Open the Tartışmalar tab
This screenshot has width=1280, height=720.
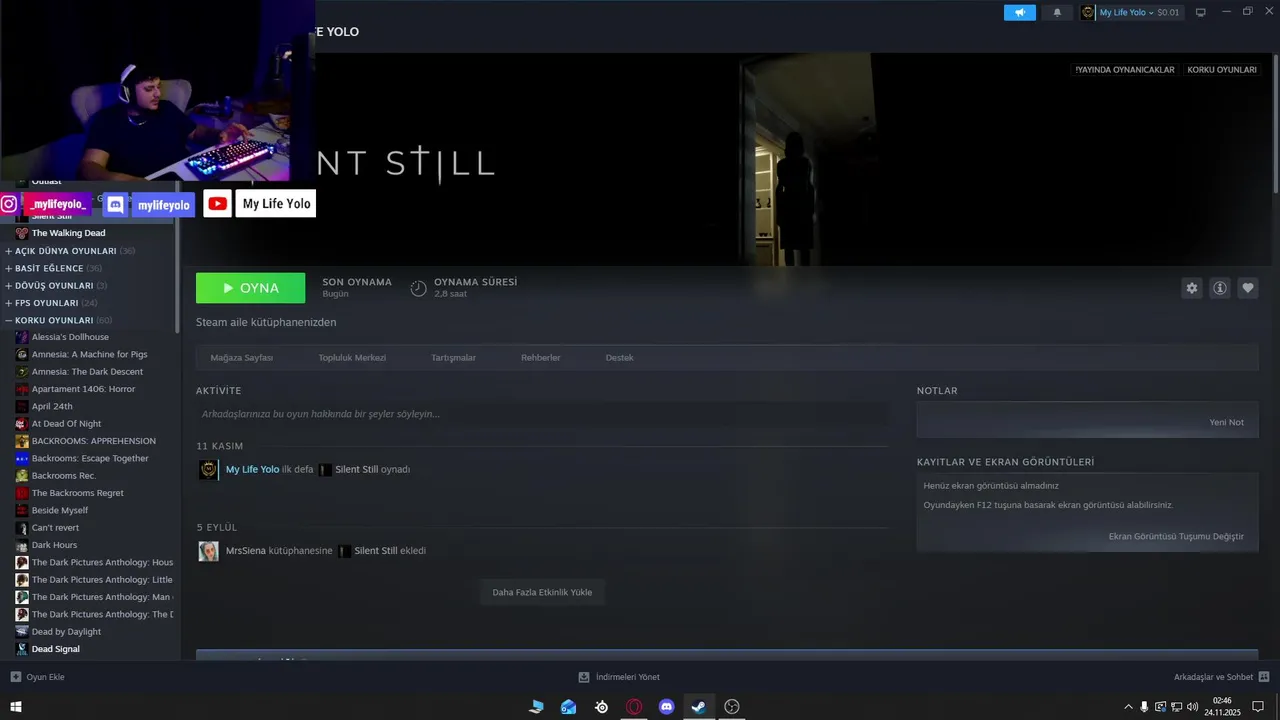point(453,357)
